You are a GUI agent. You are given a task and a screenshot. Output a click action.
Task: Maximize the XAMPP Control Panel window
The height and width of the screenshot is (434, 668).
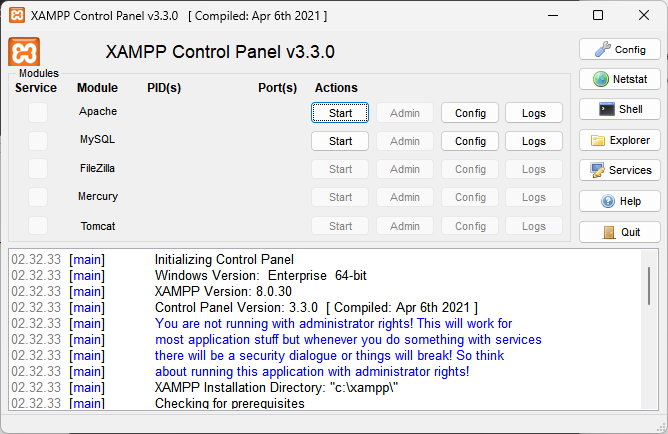[598, 15]
